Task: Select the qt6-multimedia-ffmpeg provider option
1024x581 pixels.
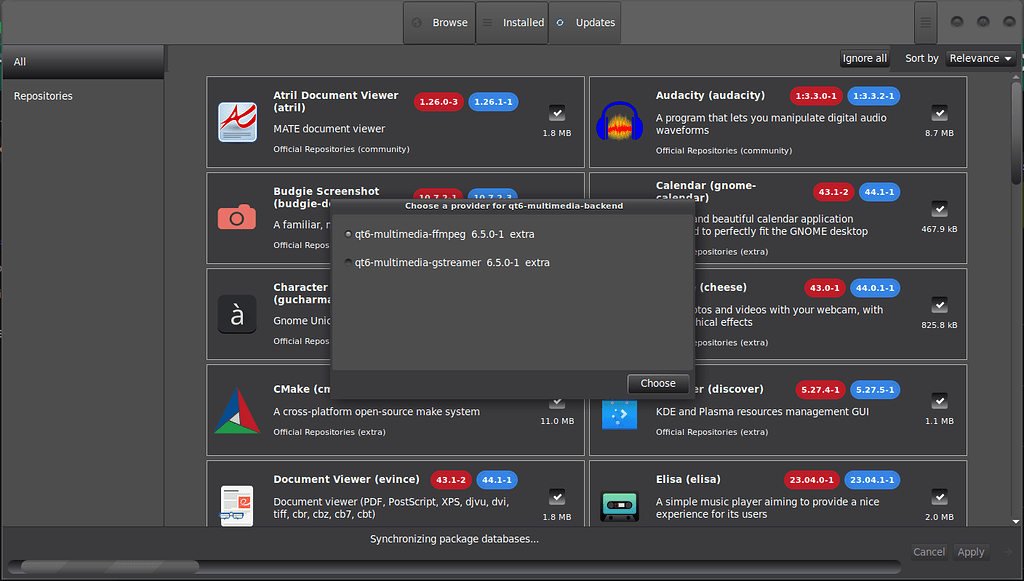Action: tap(348, 235)
